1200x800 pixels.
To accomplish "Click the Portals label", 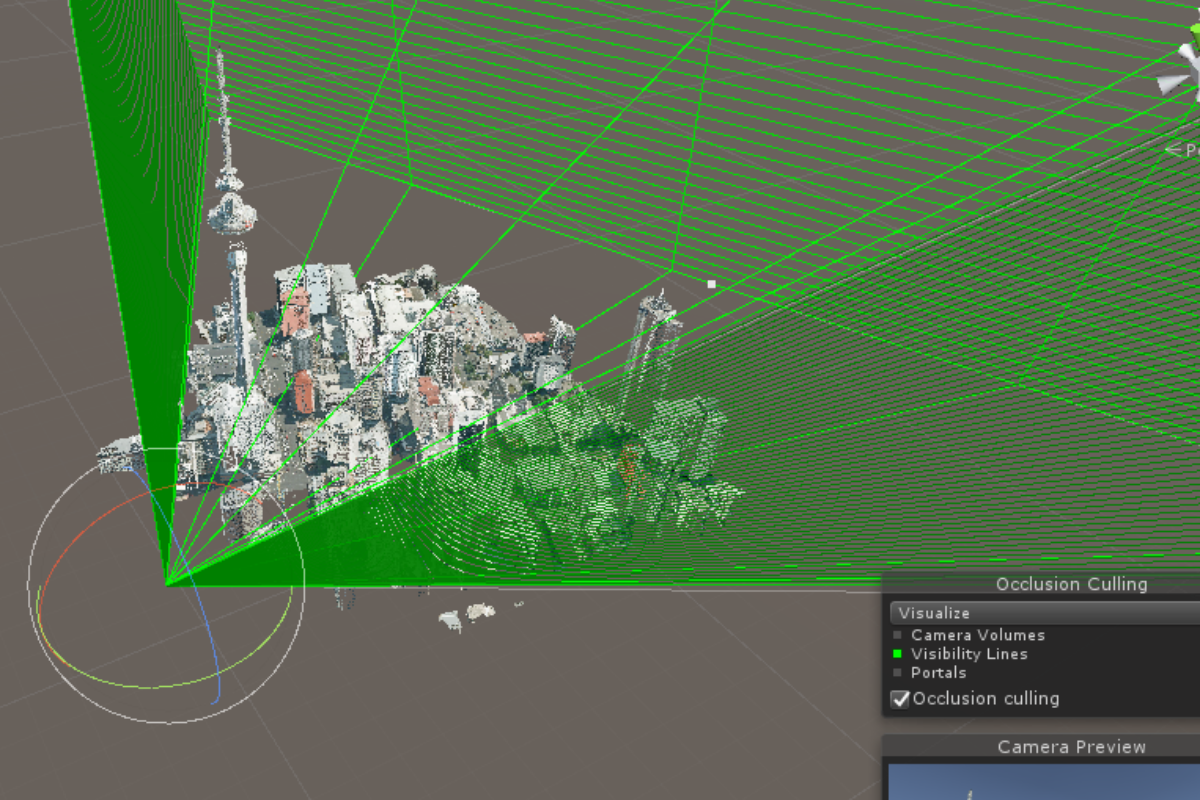I will 939,673.
